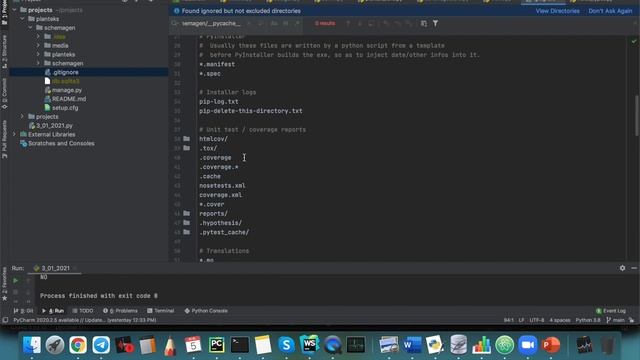Select the 3_01_2021 run tab
Screen dimensions: 640x360
tap(55, 268)
